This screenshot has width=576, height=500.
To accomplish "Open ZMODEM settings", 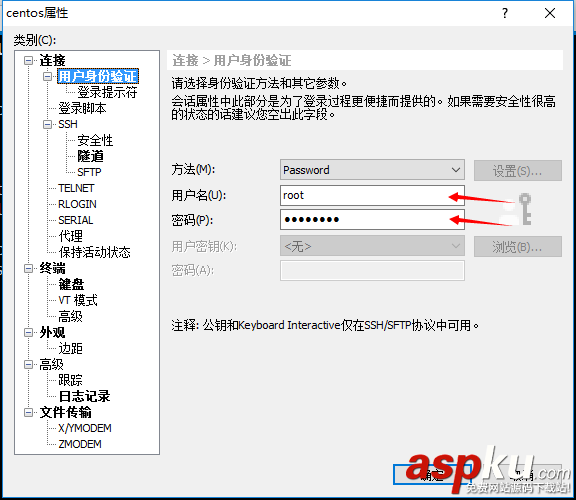I will [x=80, y=444].
